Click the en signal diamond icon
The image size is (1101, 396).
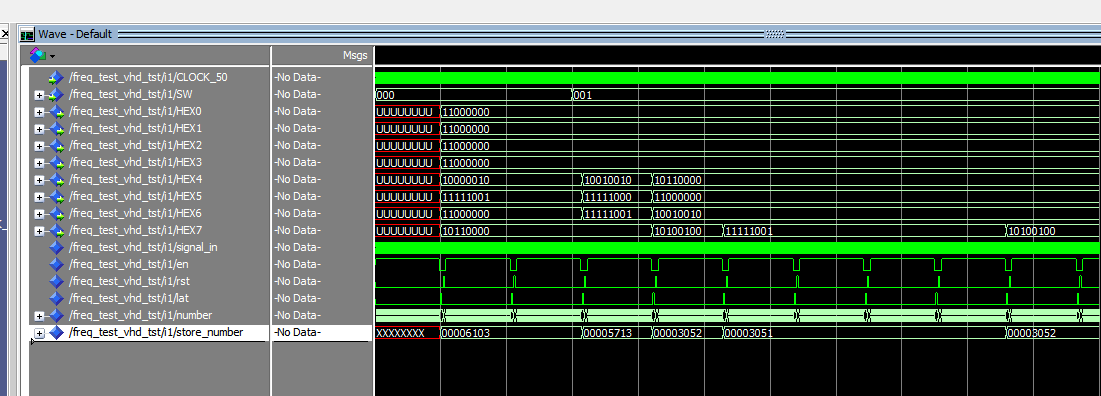point(57,264)
